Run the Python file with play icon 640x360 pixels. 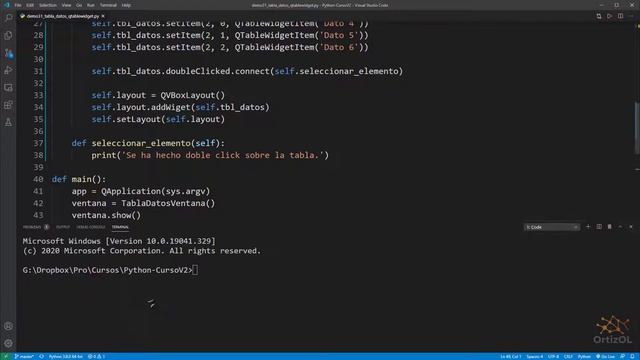tap(609, 16)
